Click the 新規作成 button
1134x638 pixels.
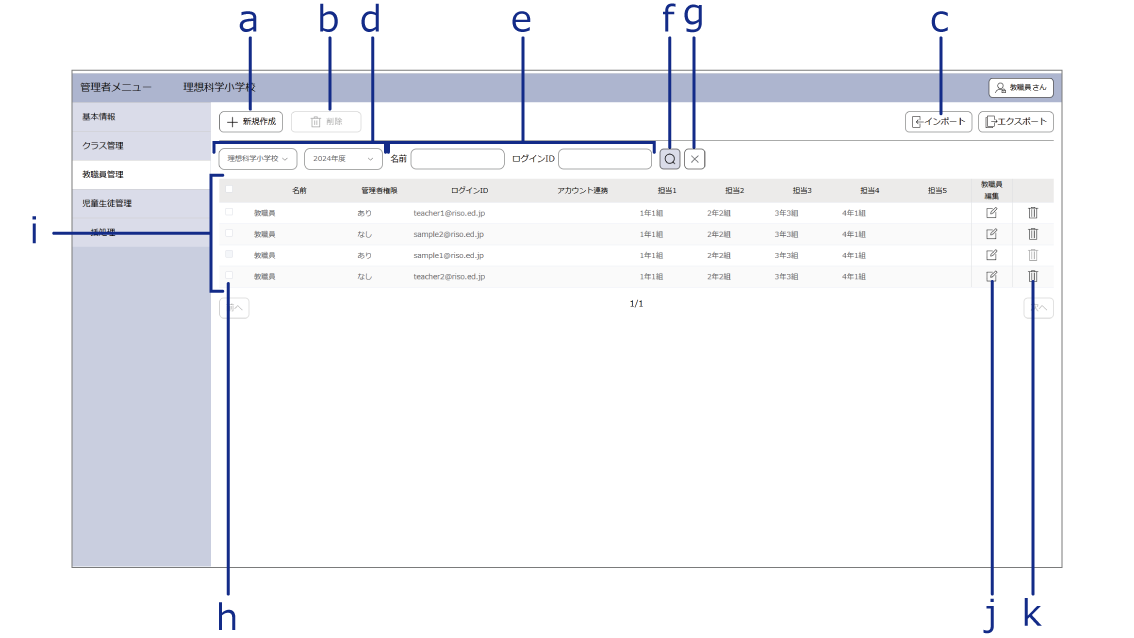point(251,122)
